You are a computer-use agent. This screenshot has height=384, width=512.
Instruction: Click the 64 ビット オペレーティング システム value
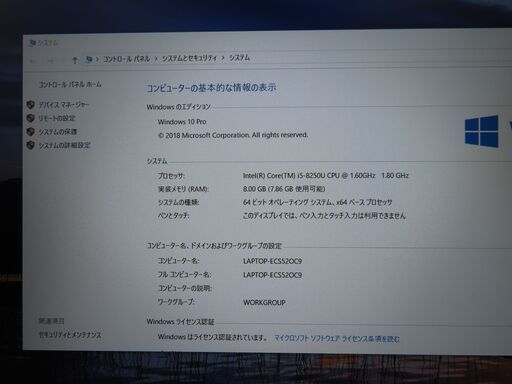[317, 202]
